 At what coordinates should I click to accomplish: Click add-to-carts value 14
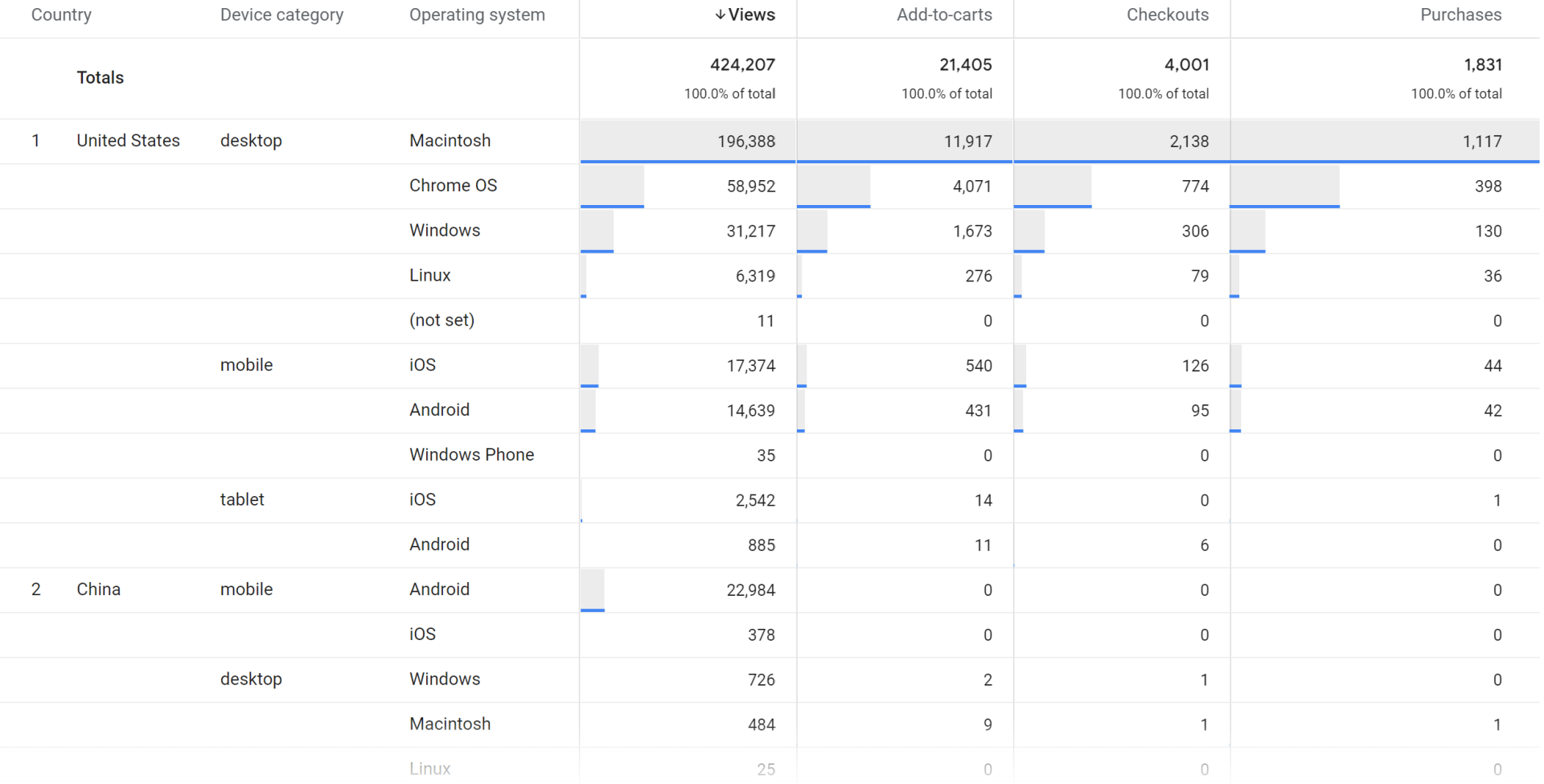[983, 501]
